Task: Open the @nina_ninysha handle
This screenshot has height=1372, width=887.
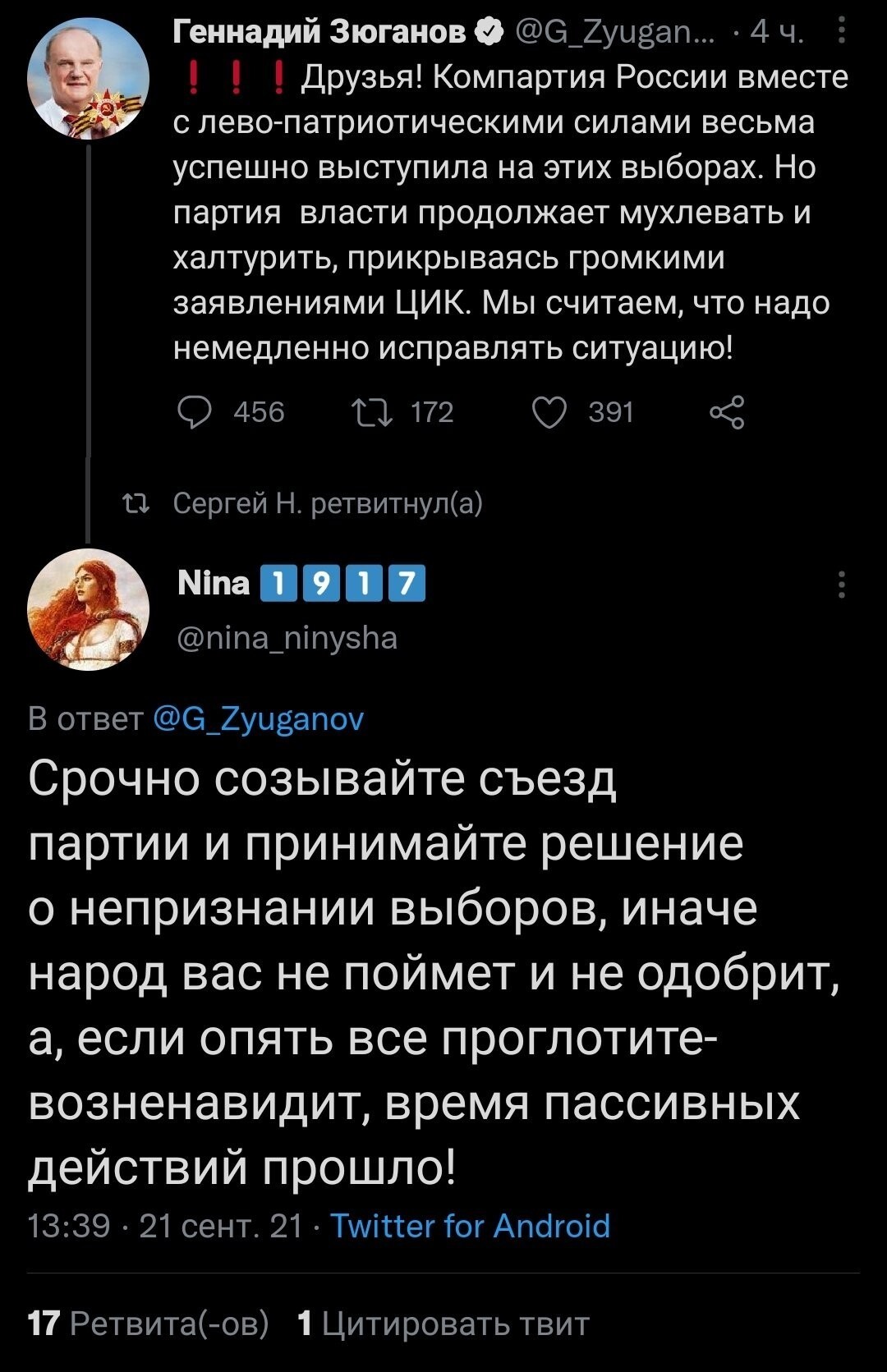Action: pos(287,637)
